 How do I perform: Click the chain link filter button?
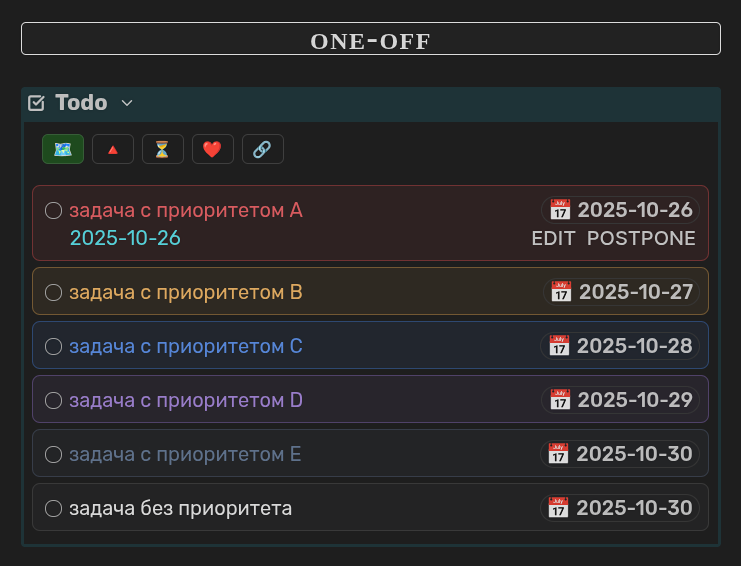click(262, 149)
